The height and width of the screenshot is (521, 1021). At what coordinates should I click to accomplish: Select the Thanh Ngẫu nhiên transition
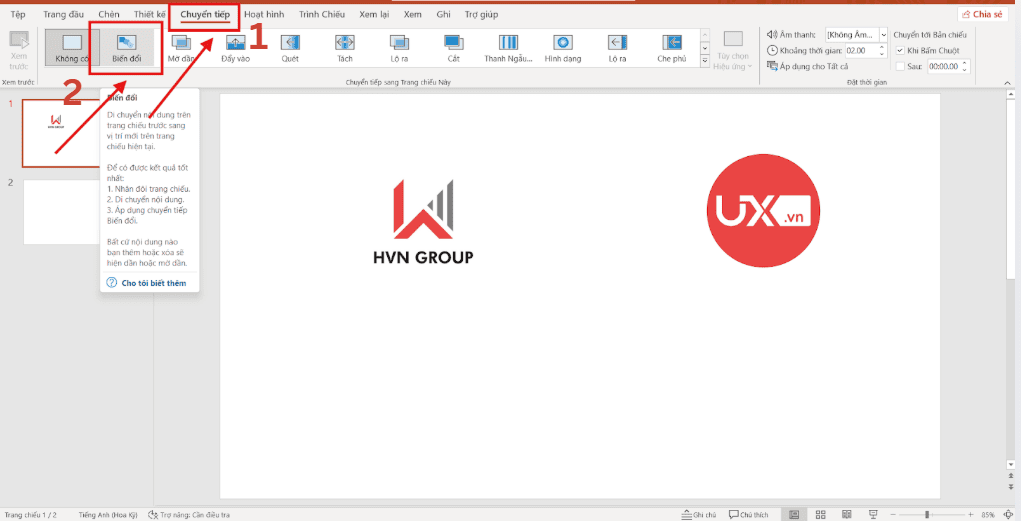pos(509,47)
